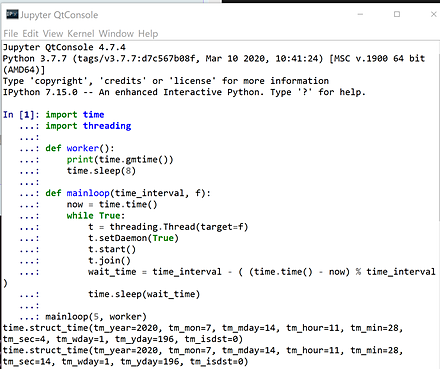
Task: Open the Window menu
Action: click(116, 34)
